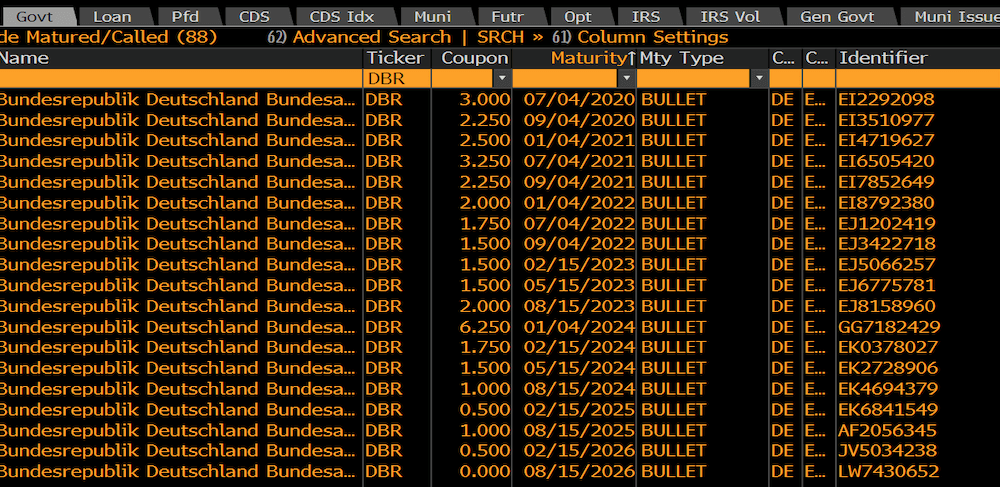Click the 09/04/2022 maturity date
The height and width of the screenshot is (487, 1000).
click(579, 244)
